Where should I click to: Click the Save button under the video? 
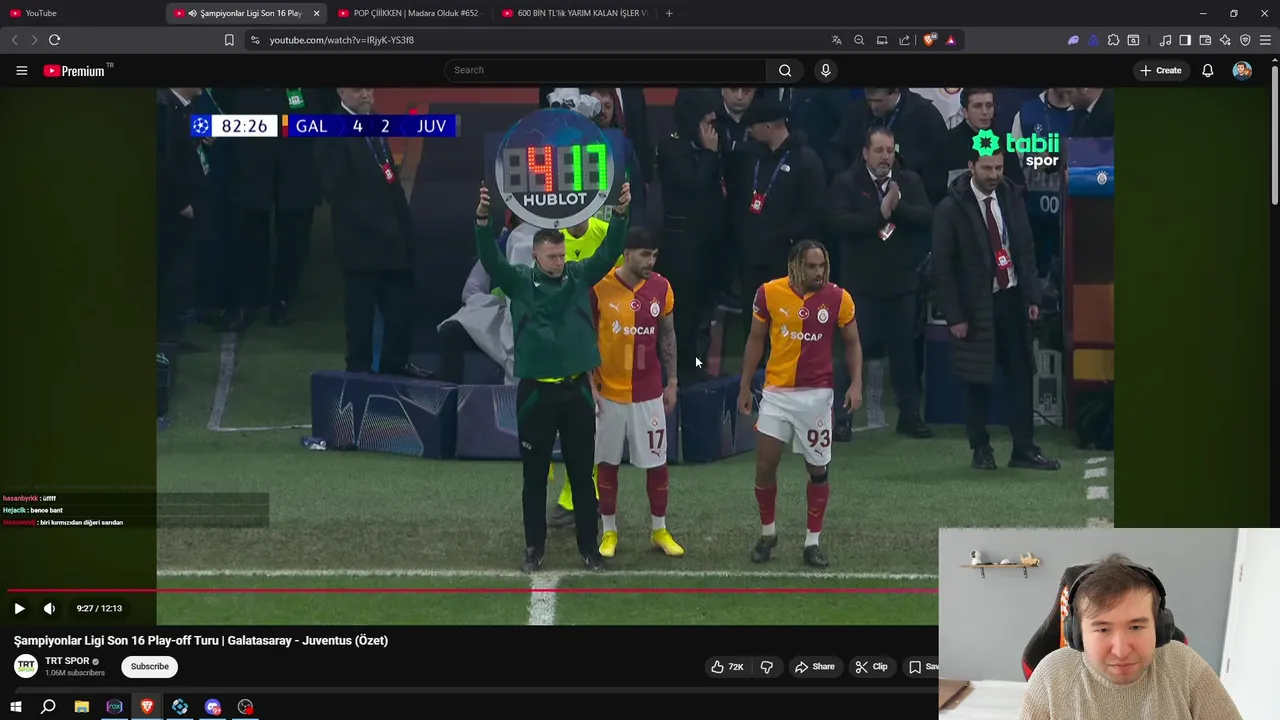click(x=922, y=666)
